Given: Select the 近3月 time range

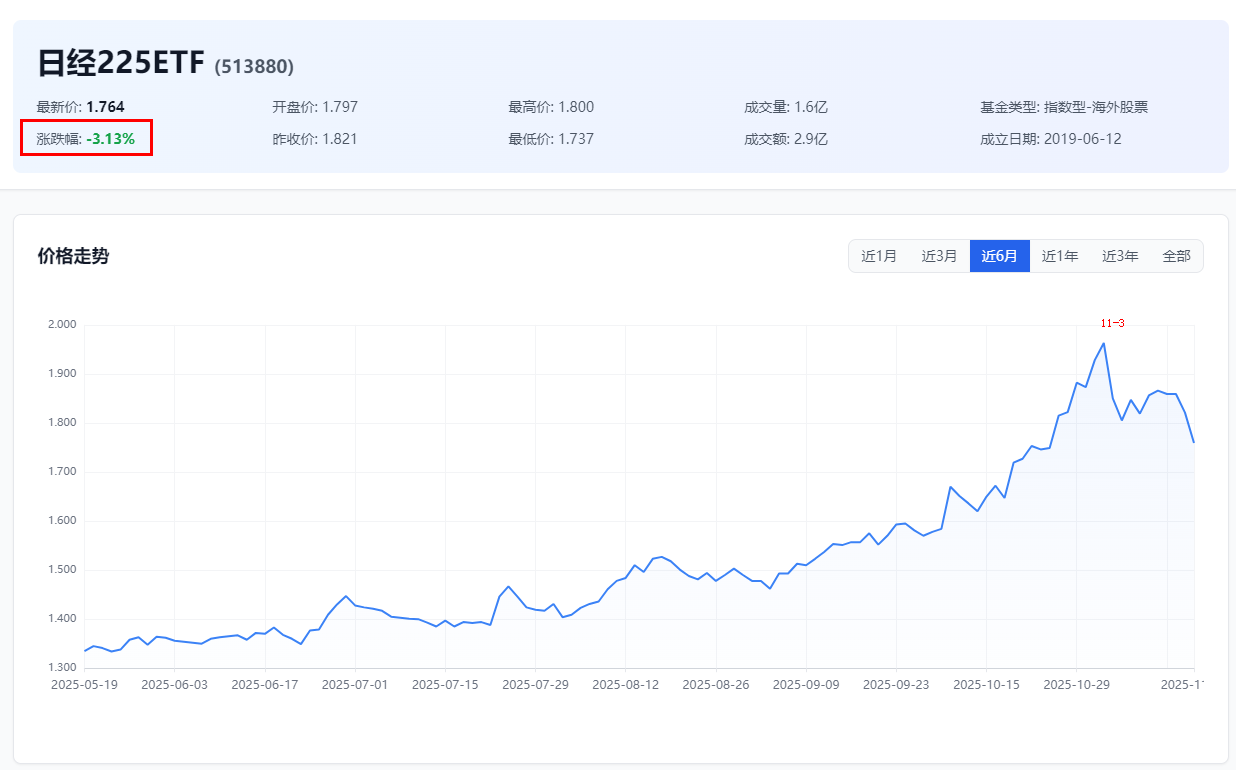Looking at the screenshot, I should point(939,256).
